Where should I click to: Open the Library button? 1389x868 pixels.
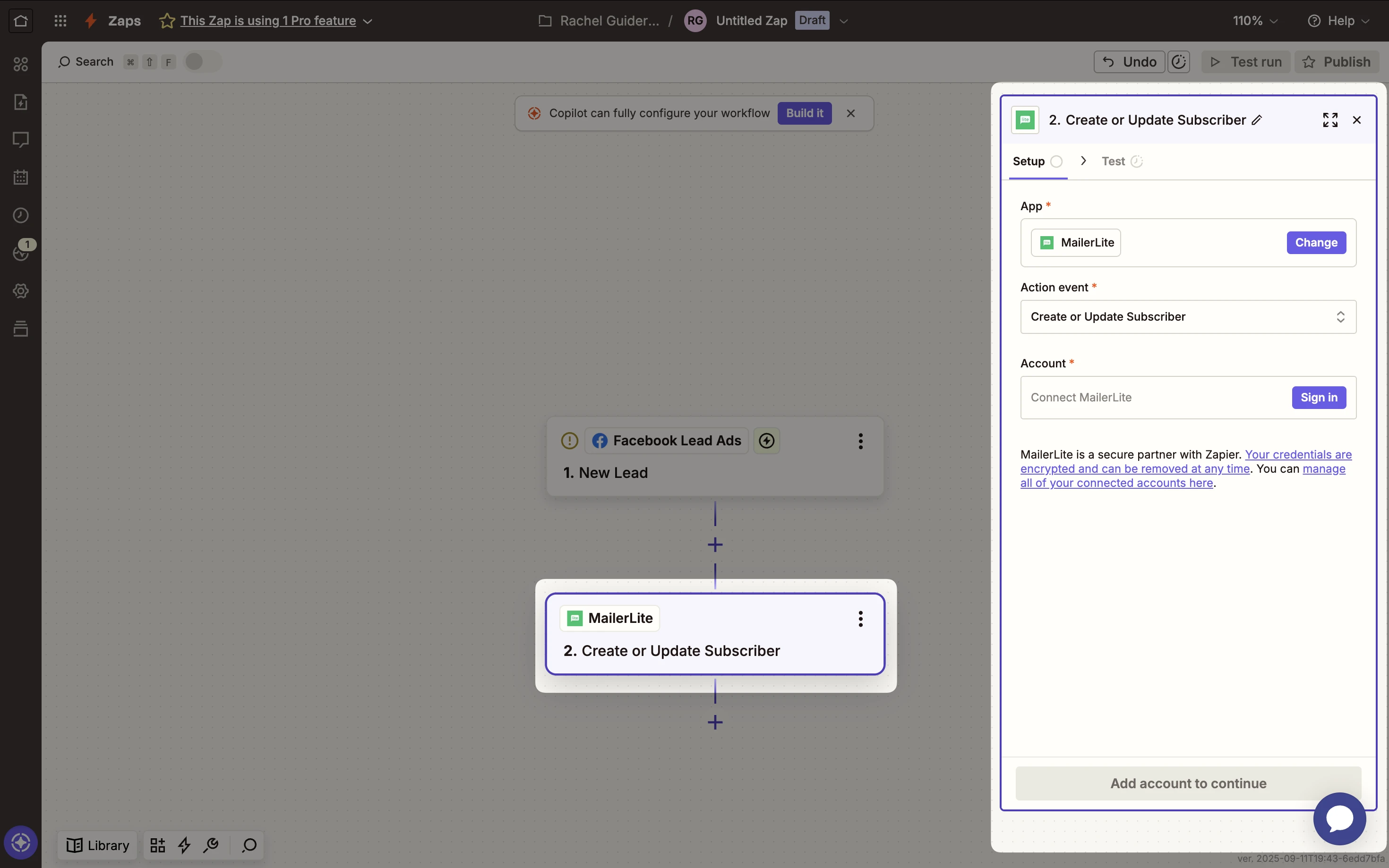pyautogui.click(x=98, y=846)
